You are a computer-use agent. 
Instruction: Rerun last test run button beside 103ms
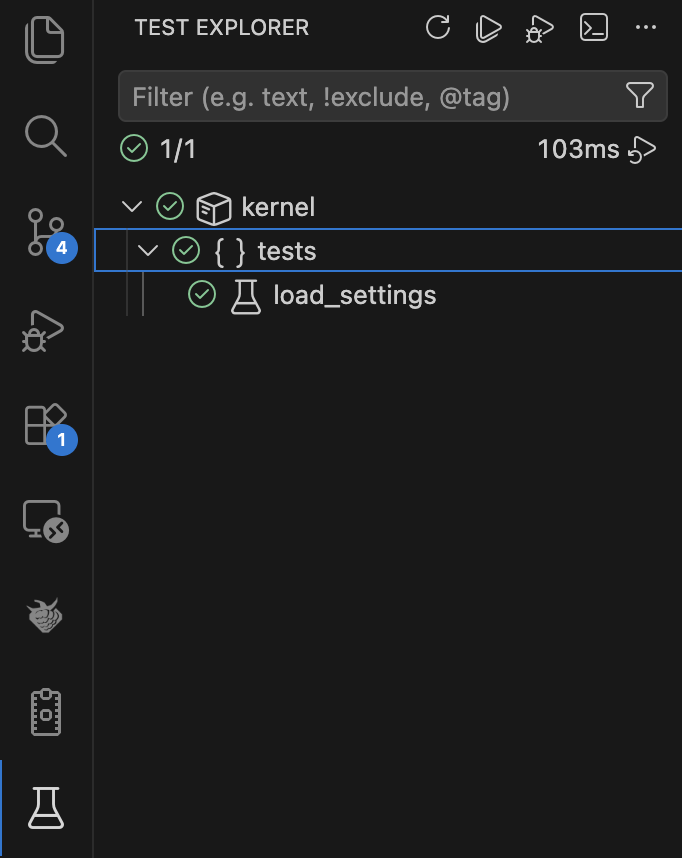click(x=643, y=150)
